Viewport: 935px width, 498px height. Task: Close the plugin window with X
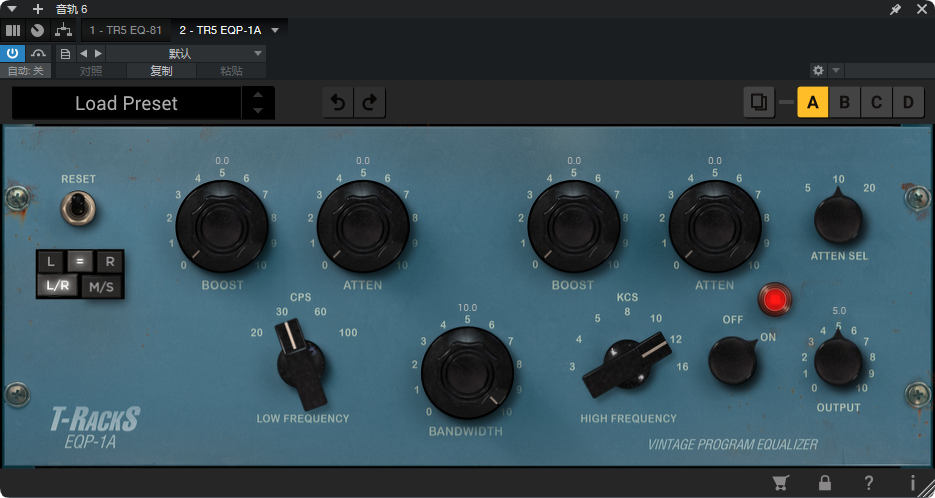[x=921, y=9]
